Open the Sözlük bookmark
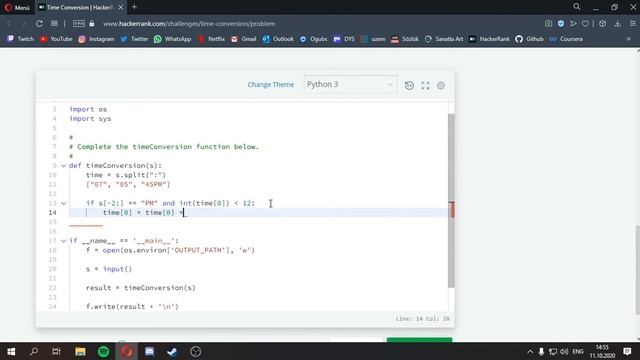Viewport: 640px width, 360px height. pyautogui.click(x=405, y=39)
